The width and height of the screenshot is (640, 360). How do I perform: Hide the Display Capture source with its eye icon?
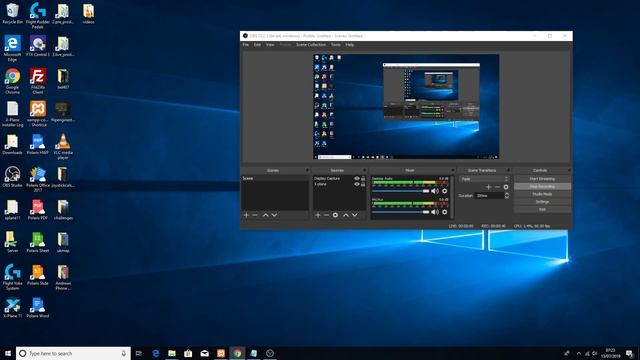357,178
